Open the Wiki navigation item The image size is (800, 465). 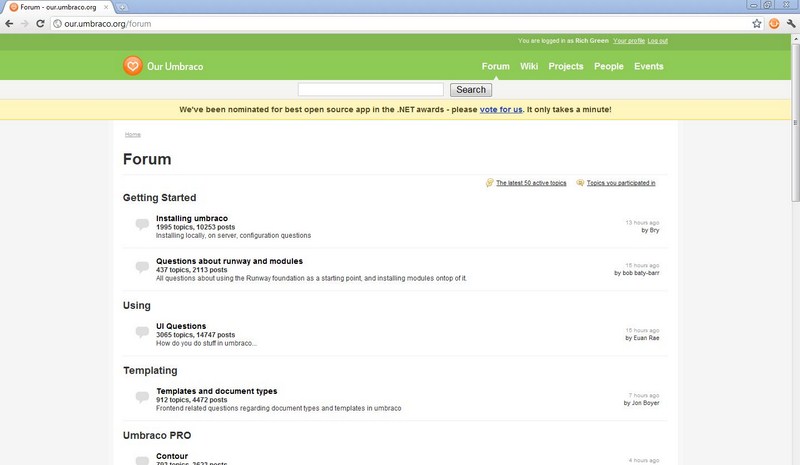pyautogui.click(x=529, y=66)
